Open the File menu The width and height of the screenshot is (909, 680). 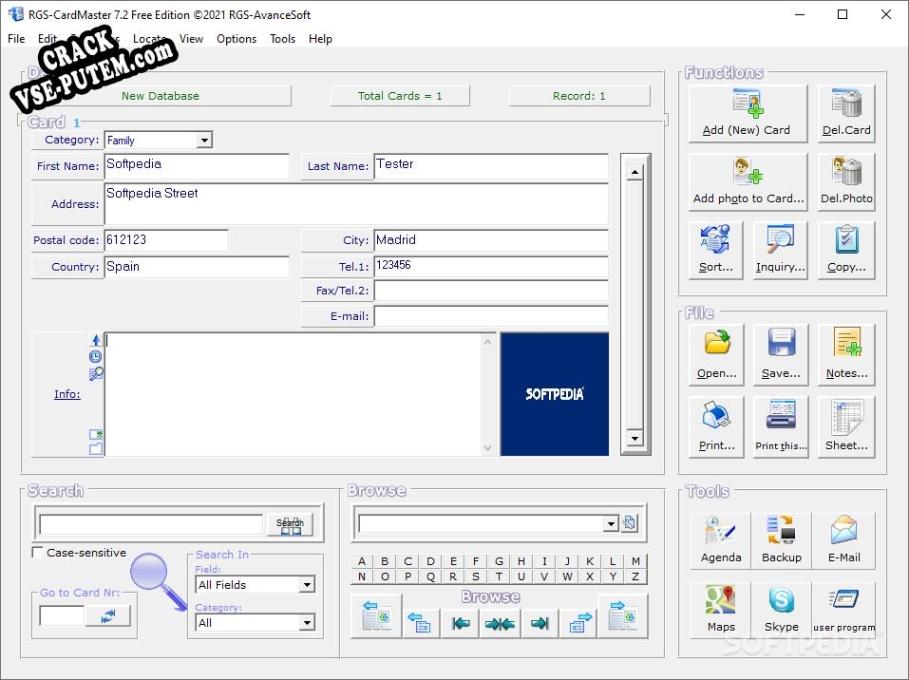point(16,38)
